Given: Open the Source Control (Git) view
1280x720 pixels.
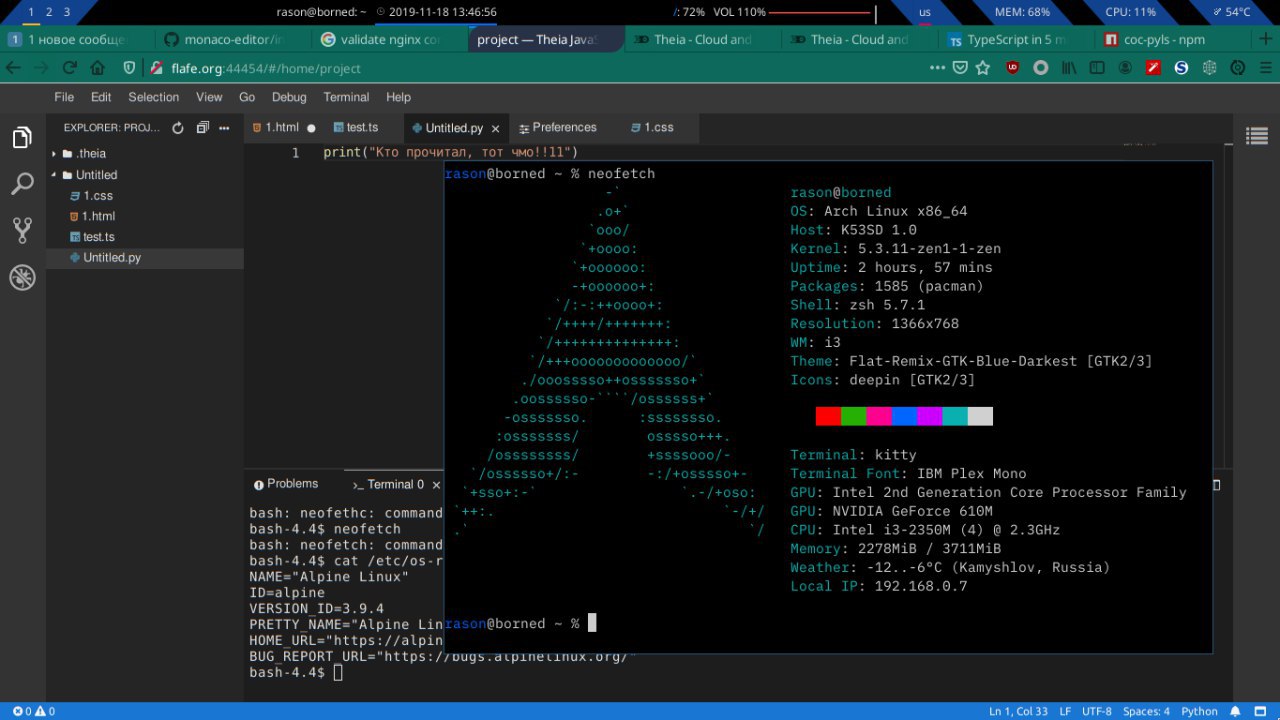Looking at the screenshot, I should [22, 230].
